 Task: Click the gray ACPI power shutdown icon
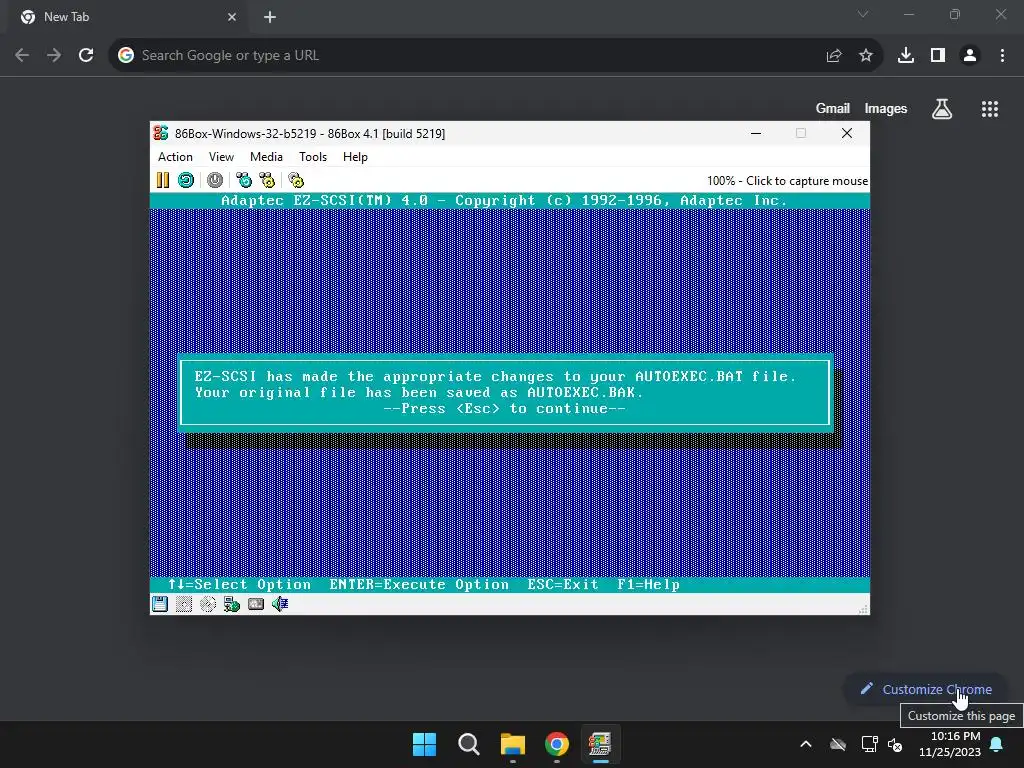point(215,180)
